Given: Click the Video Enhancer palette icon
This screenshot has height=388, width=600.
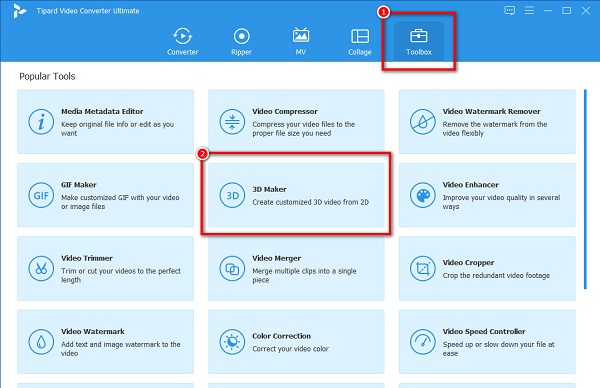Looking at the screenshot, I should pyautogui.click(x=422, y=195).
